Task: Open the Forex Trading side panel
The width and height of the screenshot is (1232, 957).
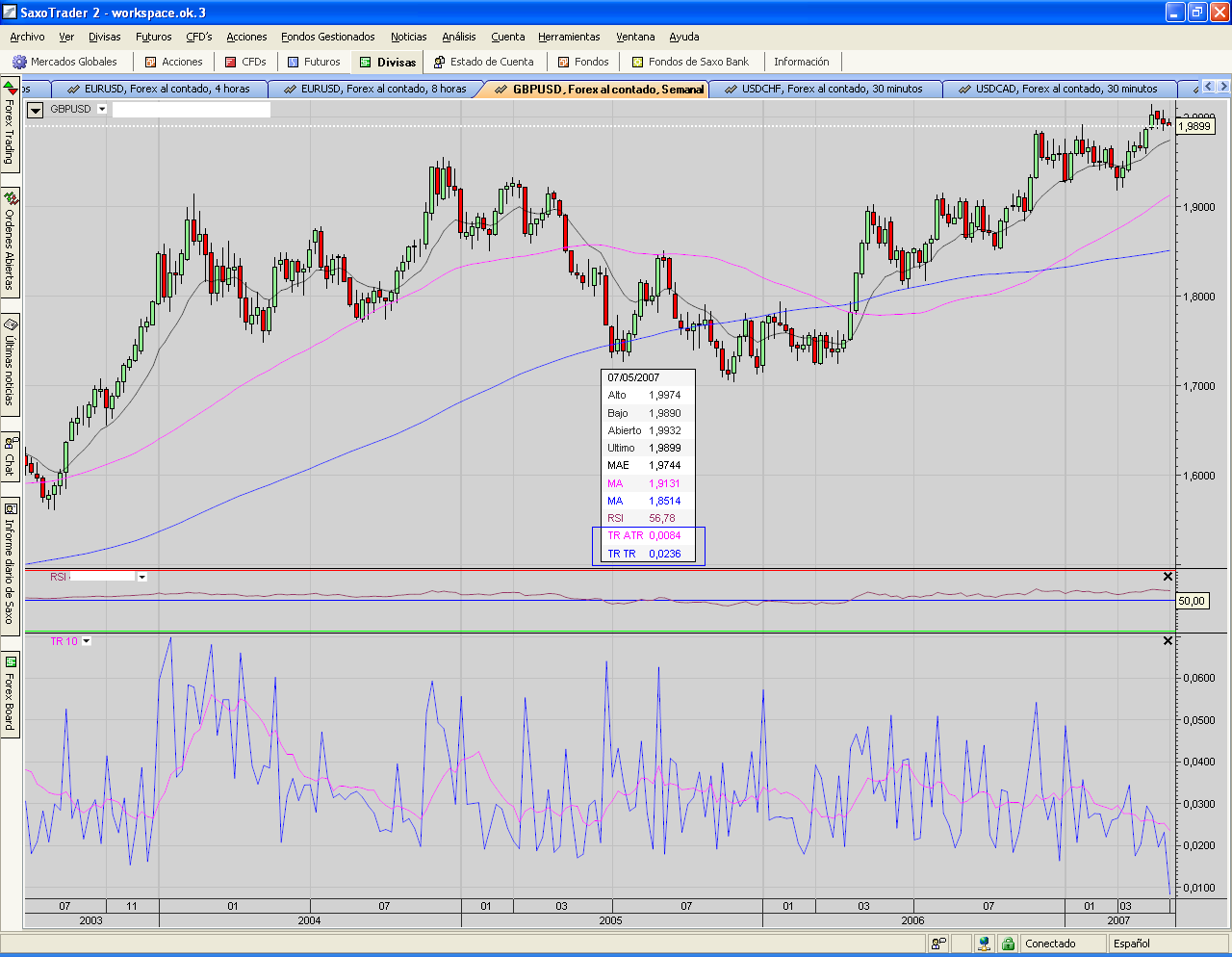Action: (x=10, y=125)
